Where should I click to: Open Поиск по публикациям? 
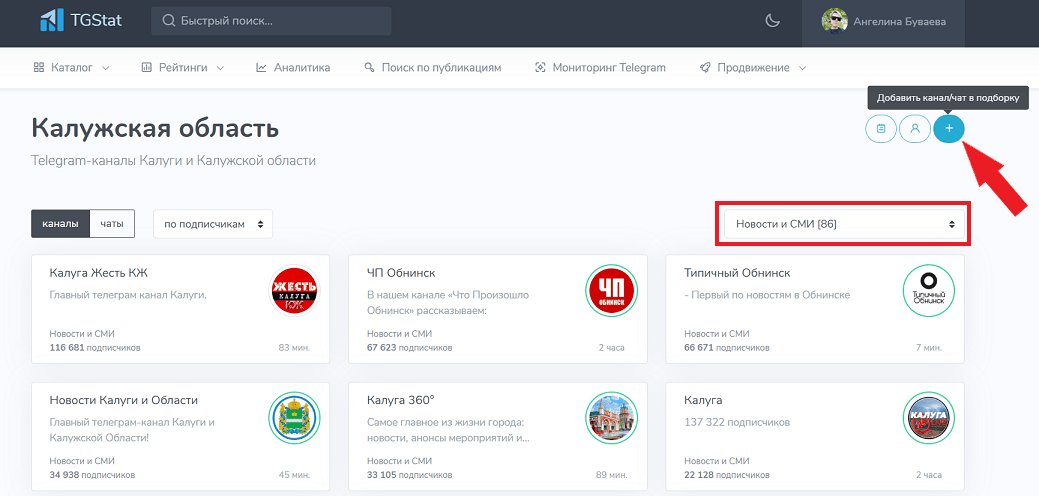pos(432,68)
